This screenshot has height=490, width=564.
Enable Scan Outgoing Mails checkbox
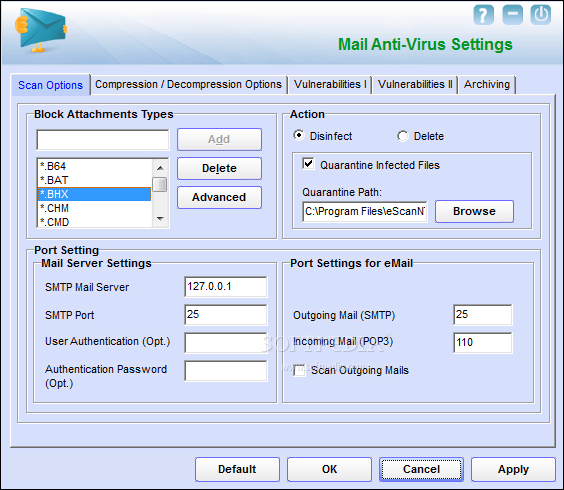(x=299, y=370)
